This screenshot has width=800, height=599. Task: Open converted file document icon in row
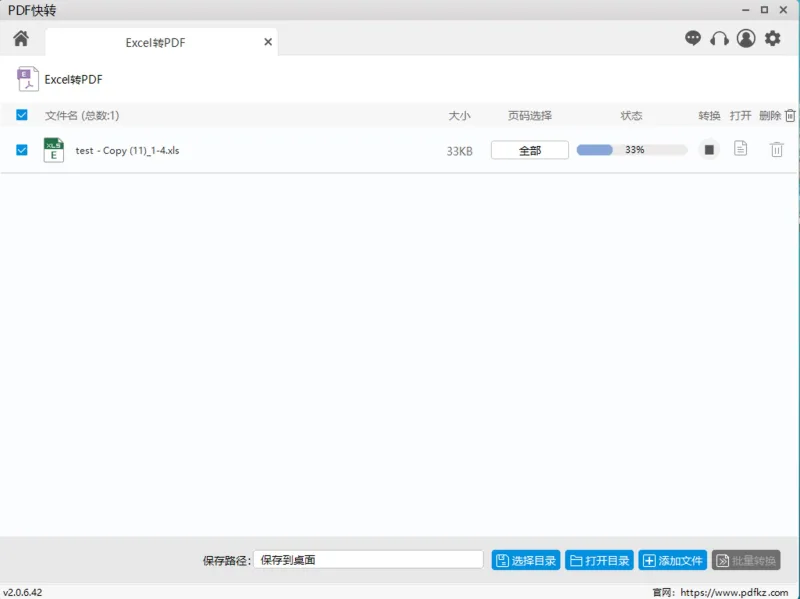coord(740,148)
